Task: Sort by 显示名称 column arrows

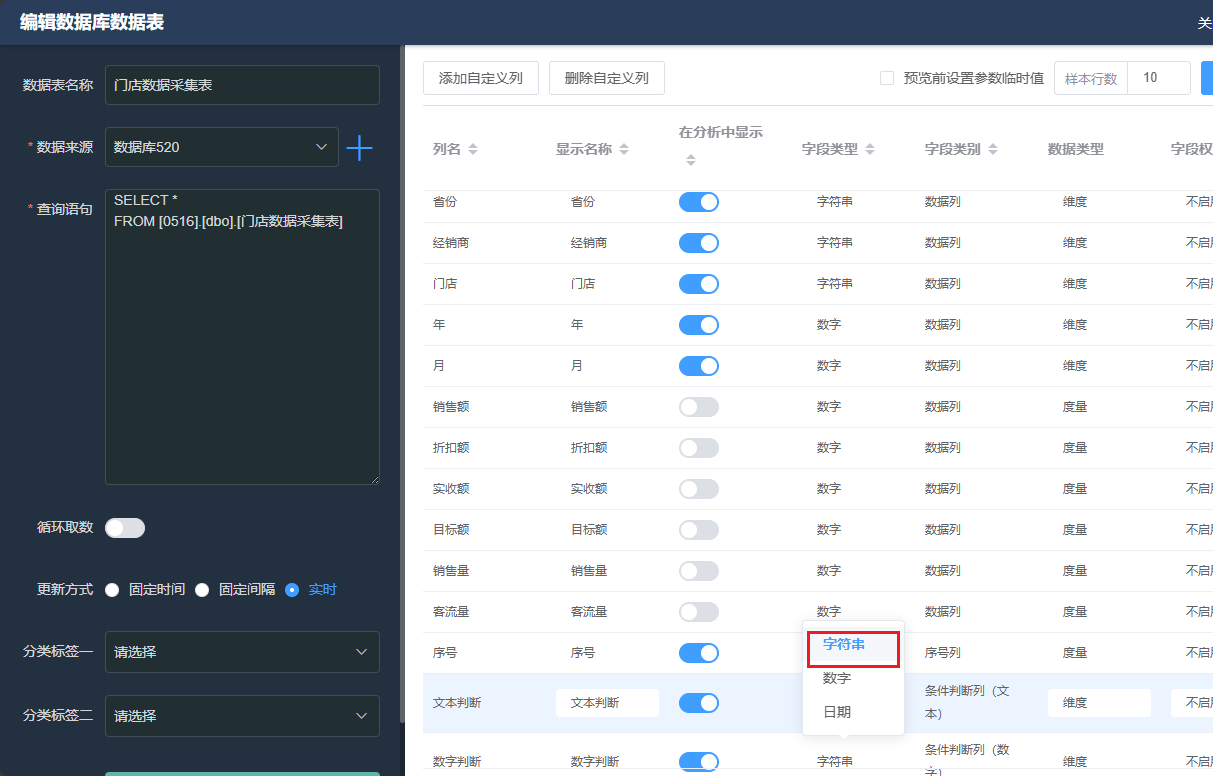Action: (624, 149)
